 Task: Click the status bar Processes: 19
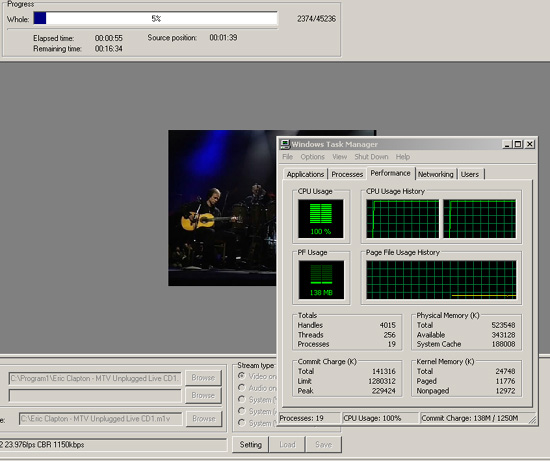[x=309, y=418]
